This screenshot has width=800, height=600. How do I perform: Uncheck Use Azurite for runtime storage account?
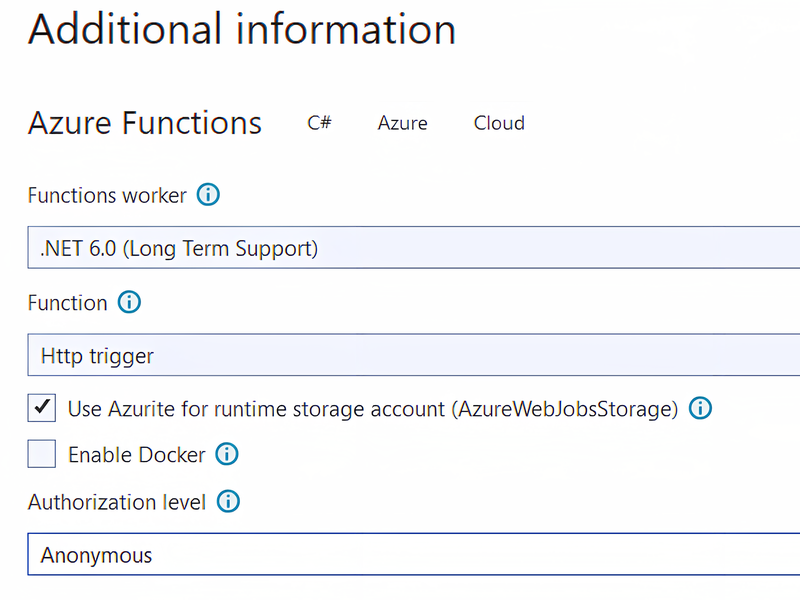point(42,408)
